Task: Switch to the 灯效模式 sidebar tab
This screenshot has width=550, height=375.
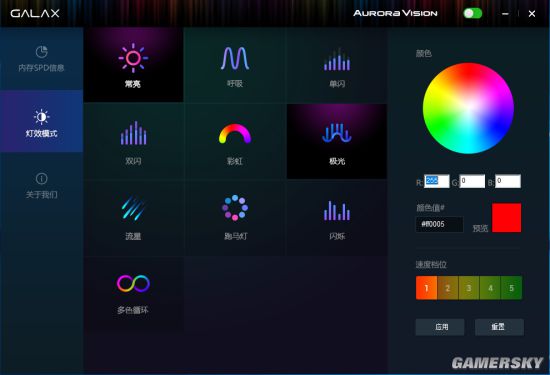Action: (x=41, y=121)
